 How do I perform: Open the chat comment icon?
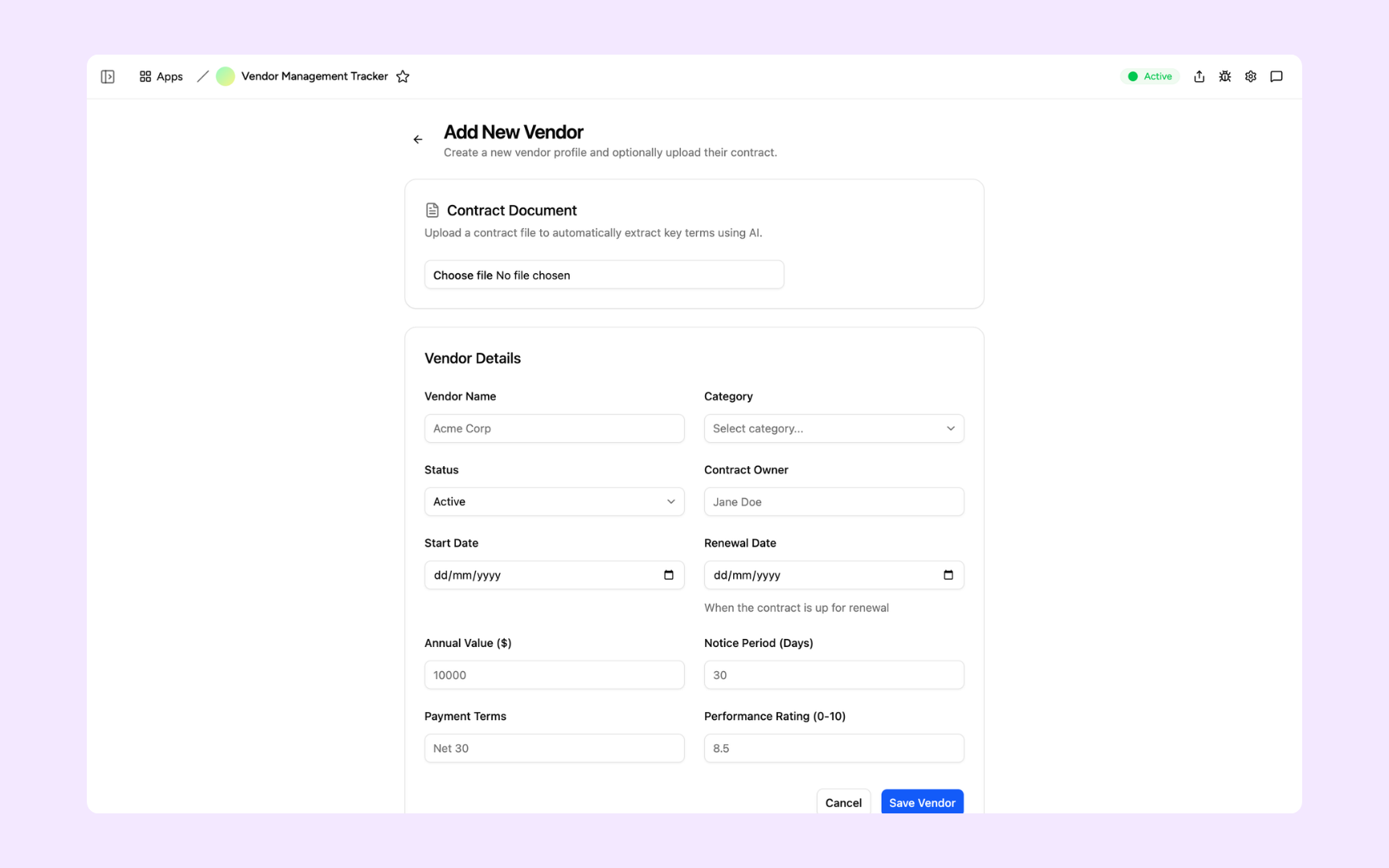(x=1276, y=76)
